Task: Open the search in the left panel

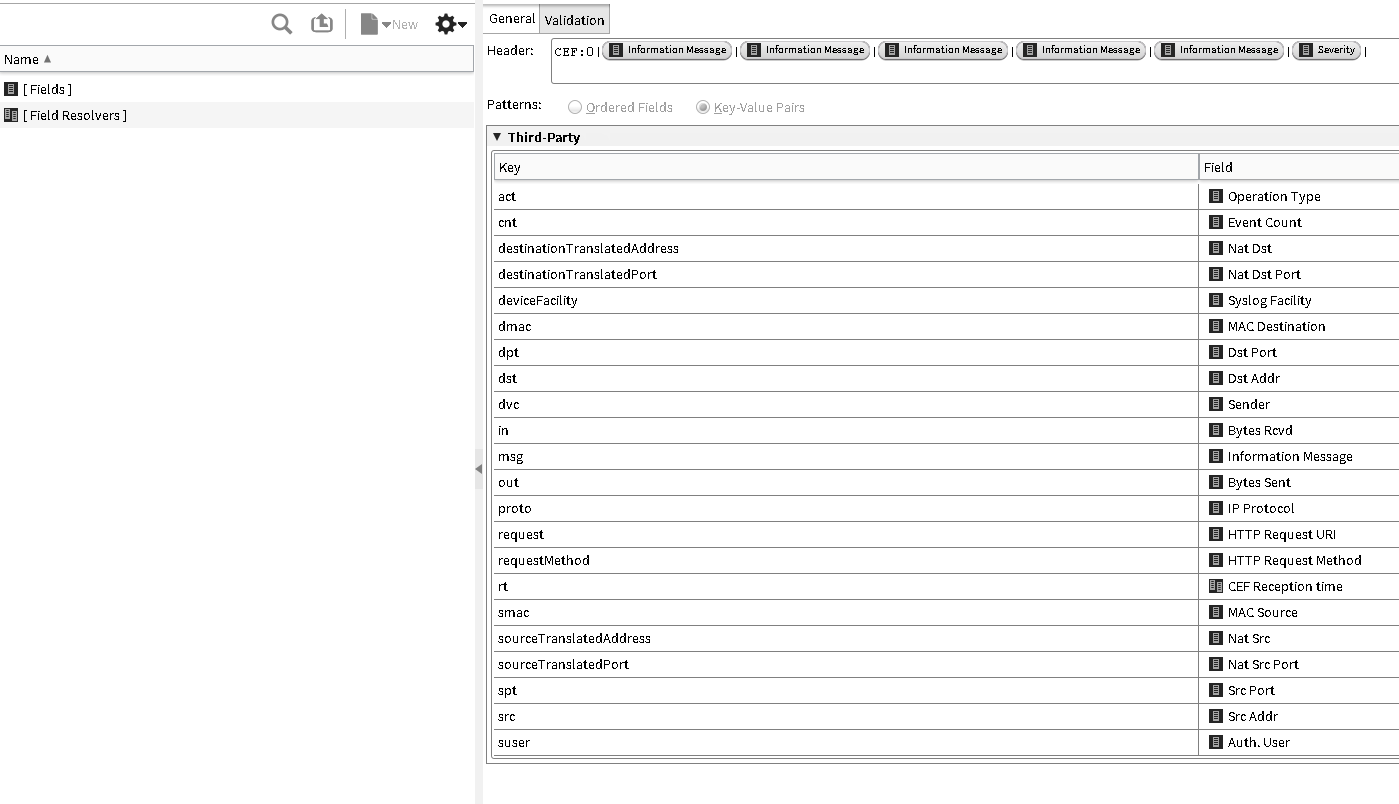Action: click(x=280, y=22)
